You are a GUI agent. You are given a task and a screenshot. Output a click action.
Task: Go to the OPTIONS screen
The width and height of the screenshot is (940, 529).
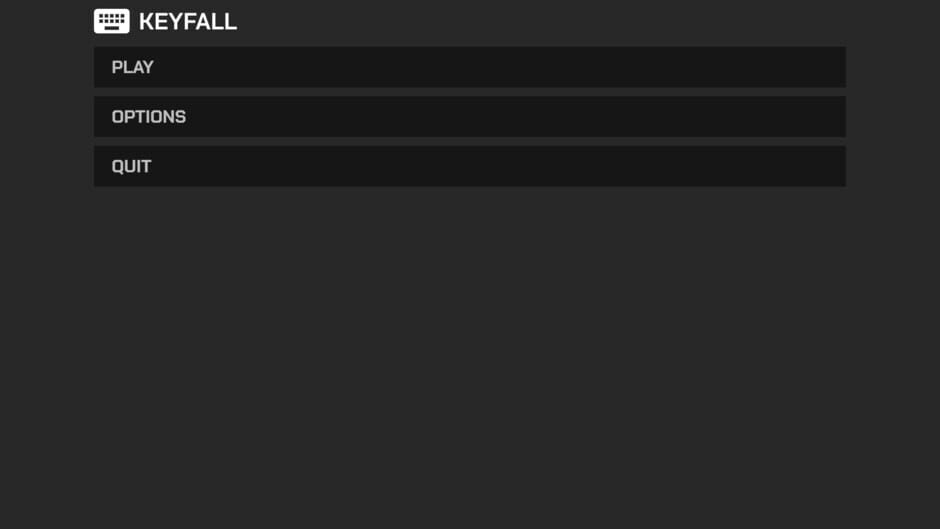coord(469,117)
